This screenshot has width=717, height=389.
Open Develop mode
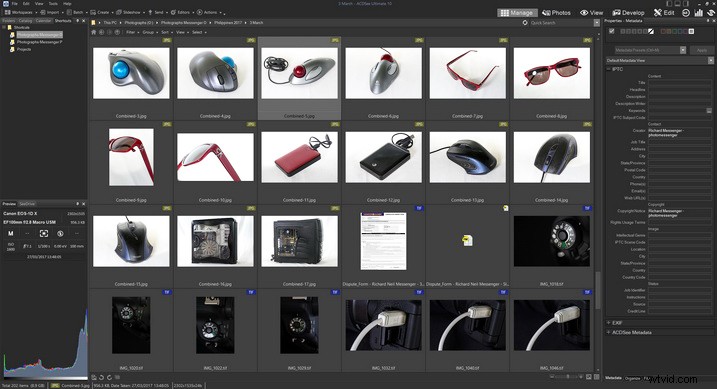click(628, 13)
